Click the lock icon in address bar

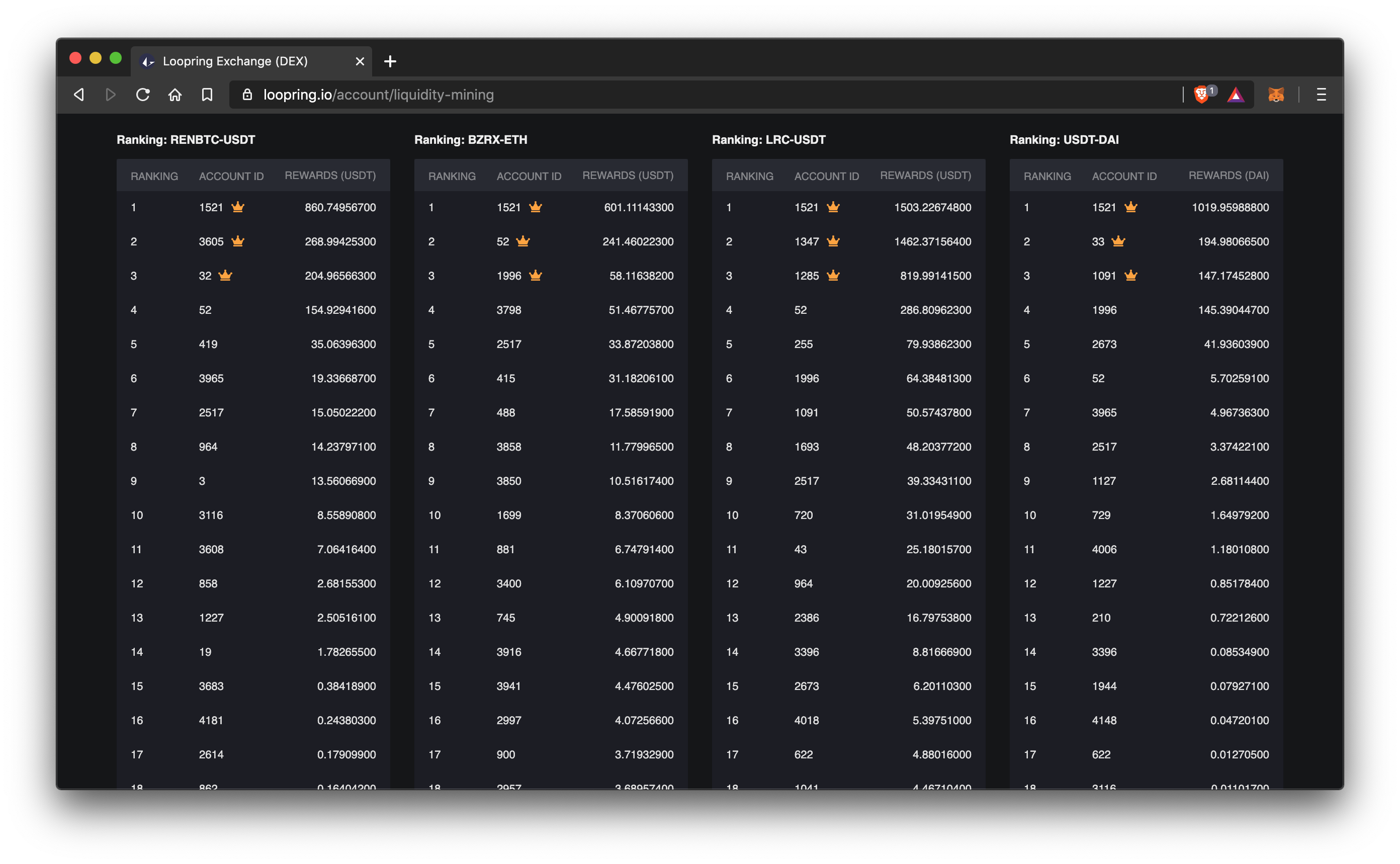(x=247, y=94)
